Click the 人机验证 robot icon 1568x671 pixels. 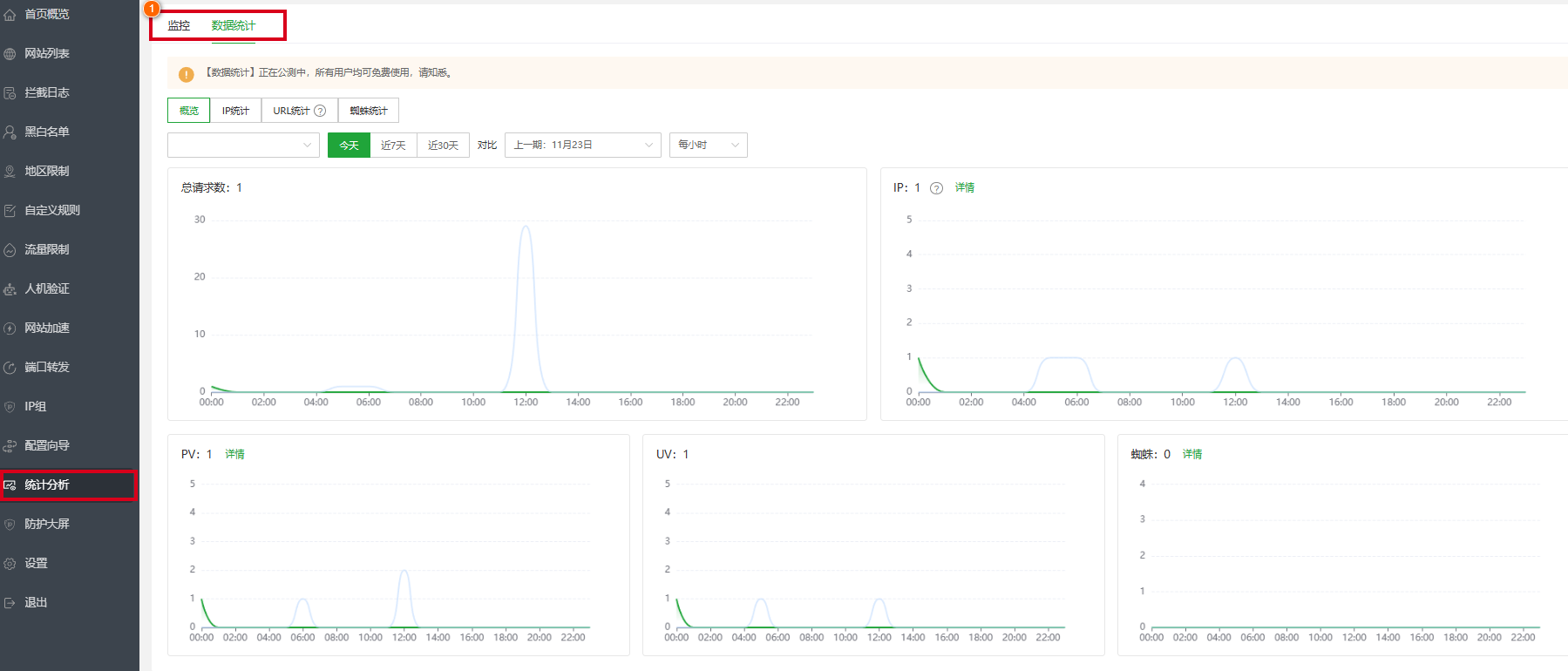pyautogui.click(x=10, y=289)
